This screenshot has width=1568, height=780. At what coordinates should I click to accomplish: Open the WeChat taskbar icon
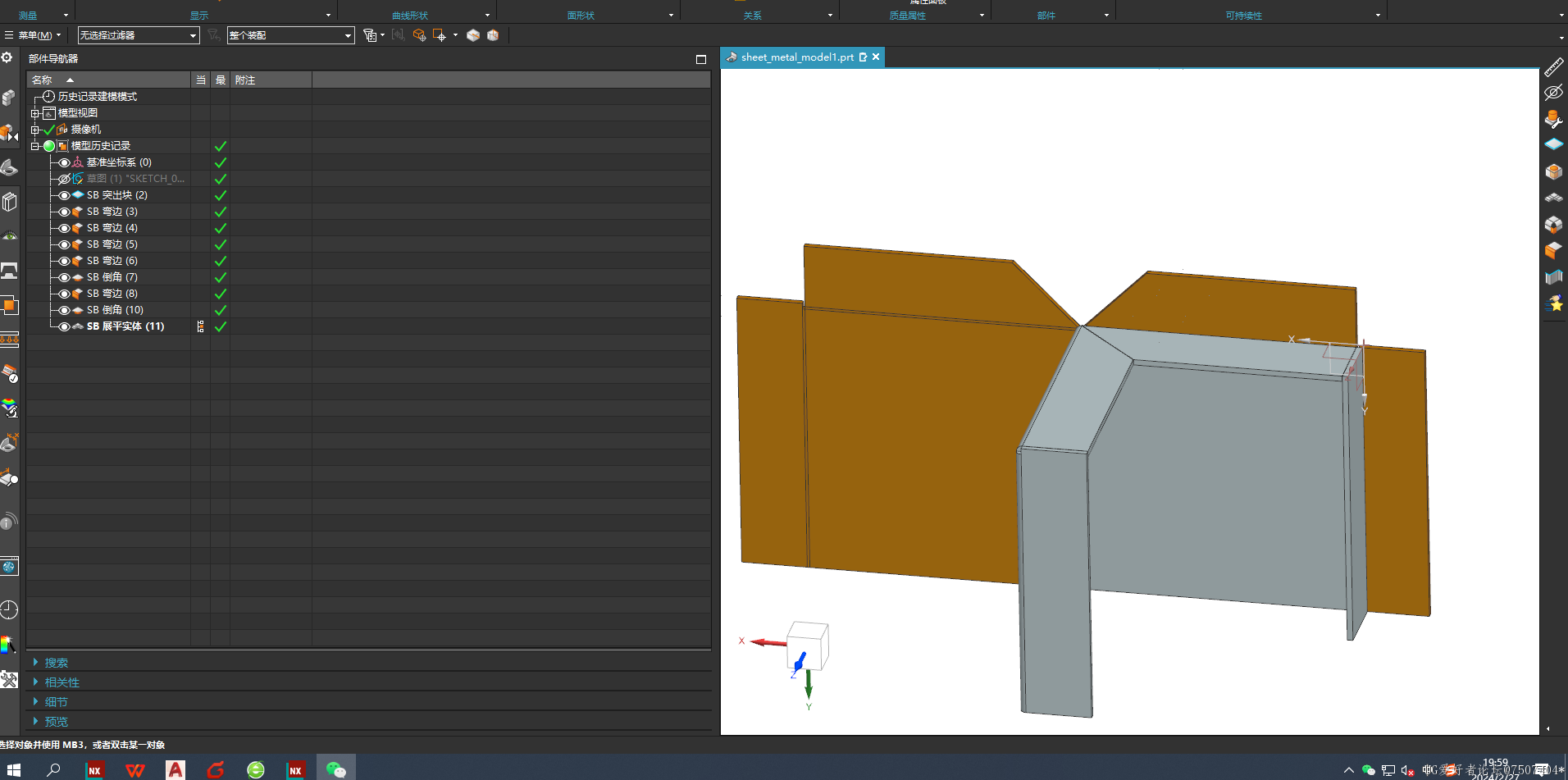335,769
